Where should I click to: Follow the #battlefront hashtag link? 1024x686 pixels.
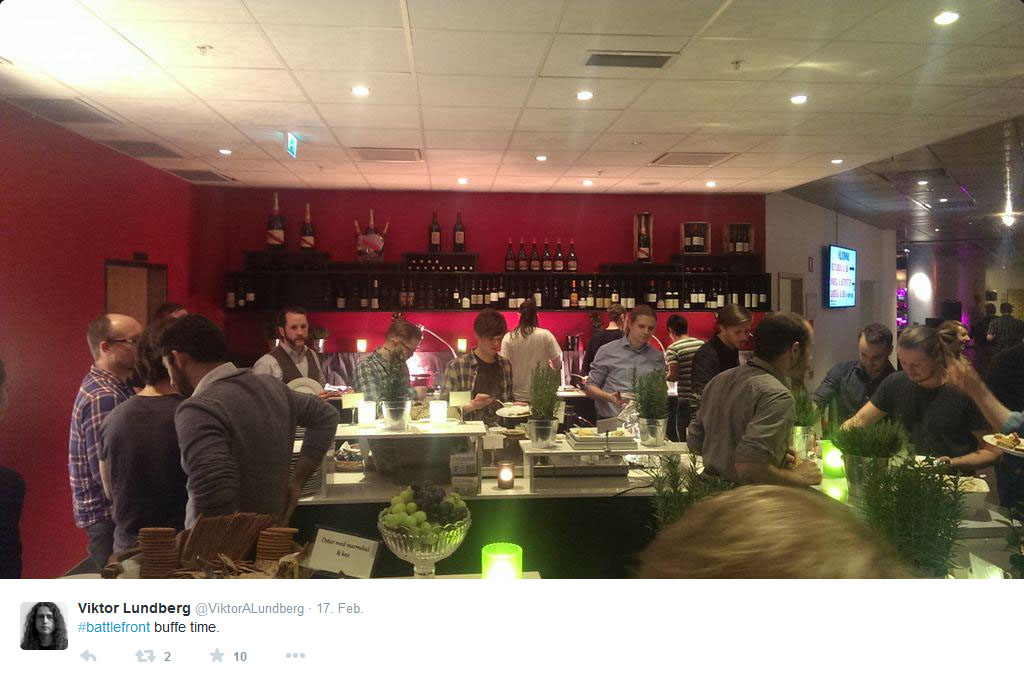point(114,627)
